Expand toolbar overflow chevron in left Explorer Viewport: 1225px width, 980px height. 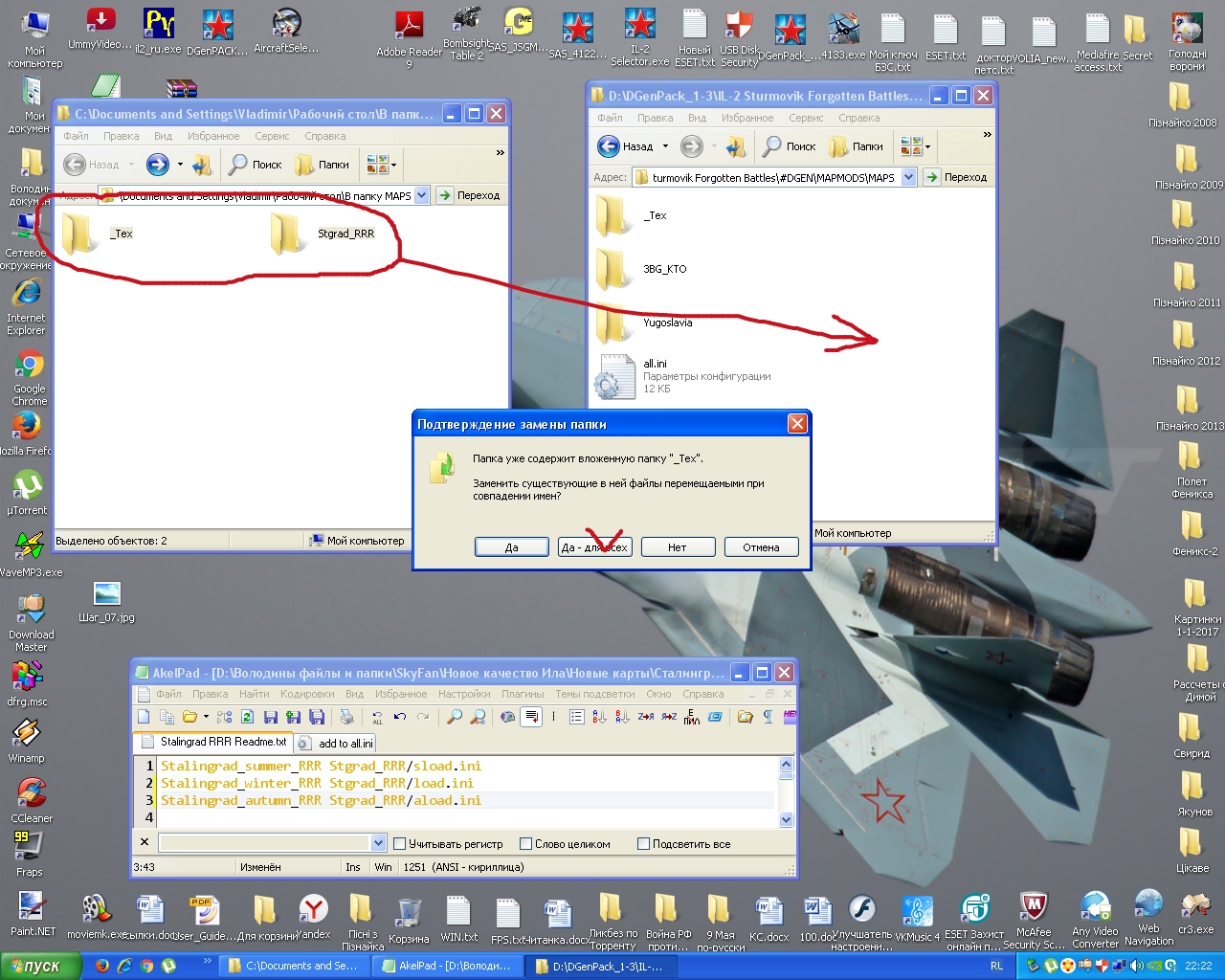pos(500,153)
